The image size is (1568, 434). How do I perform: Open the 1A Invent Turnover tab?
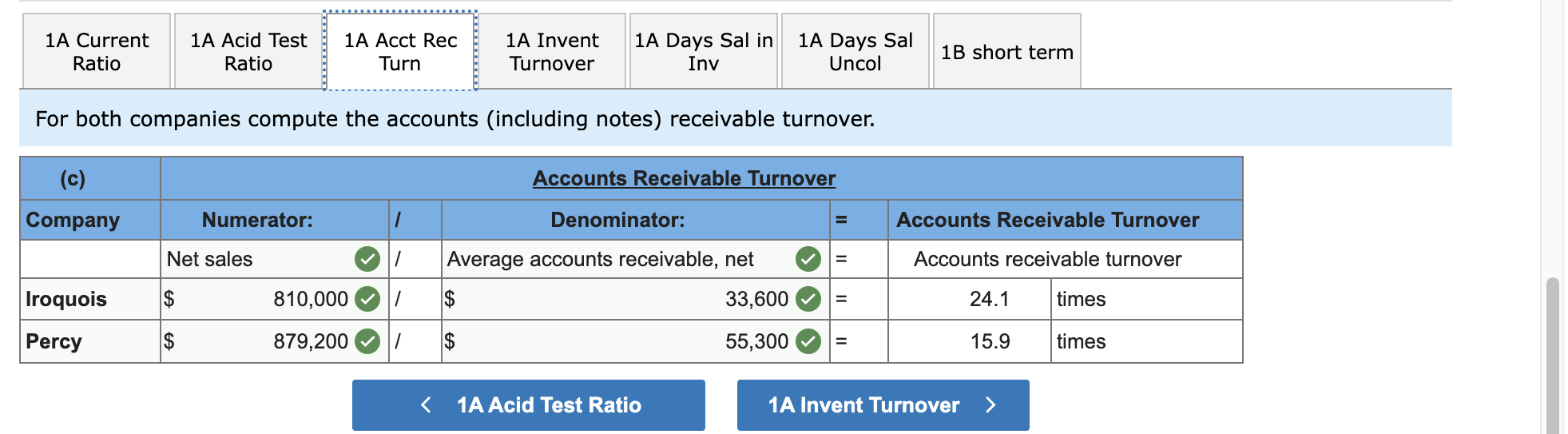point(552,51)
